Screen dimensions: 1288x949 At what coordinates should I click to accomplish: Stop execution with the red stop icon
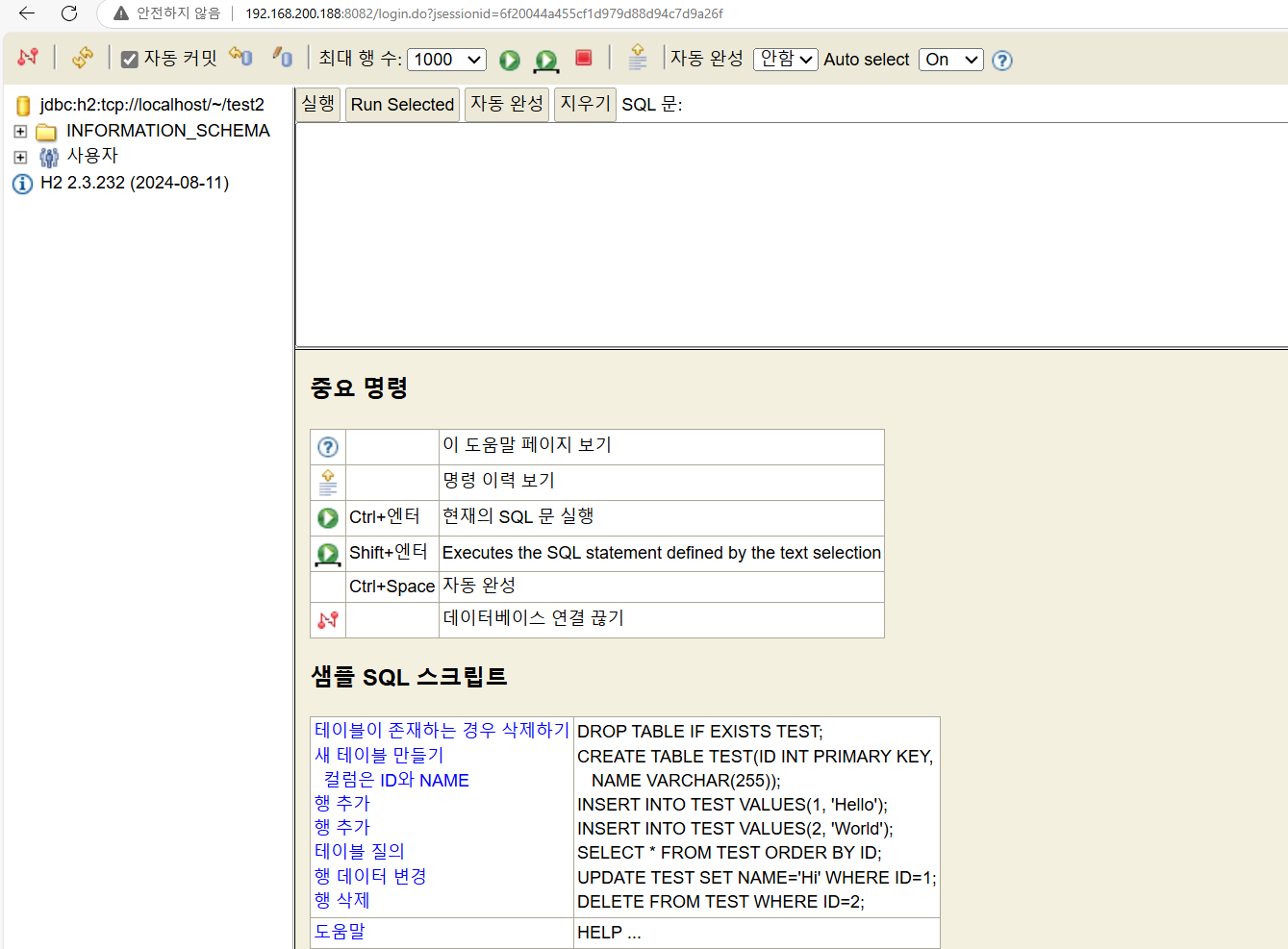583,58
